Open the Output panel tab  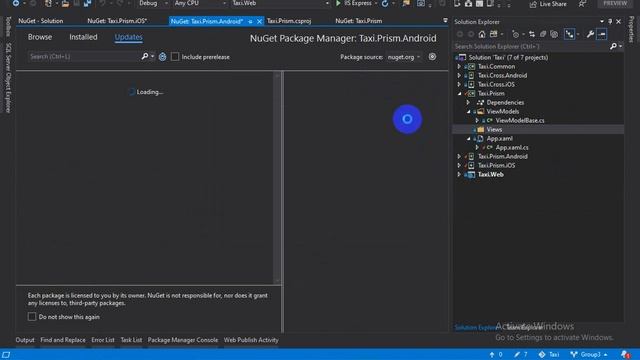(25, 340)
